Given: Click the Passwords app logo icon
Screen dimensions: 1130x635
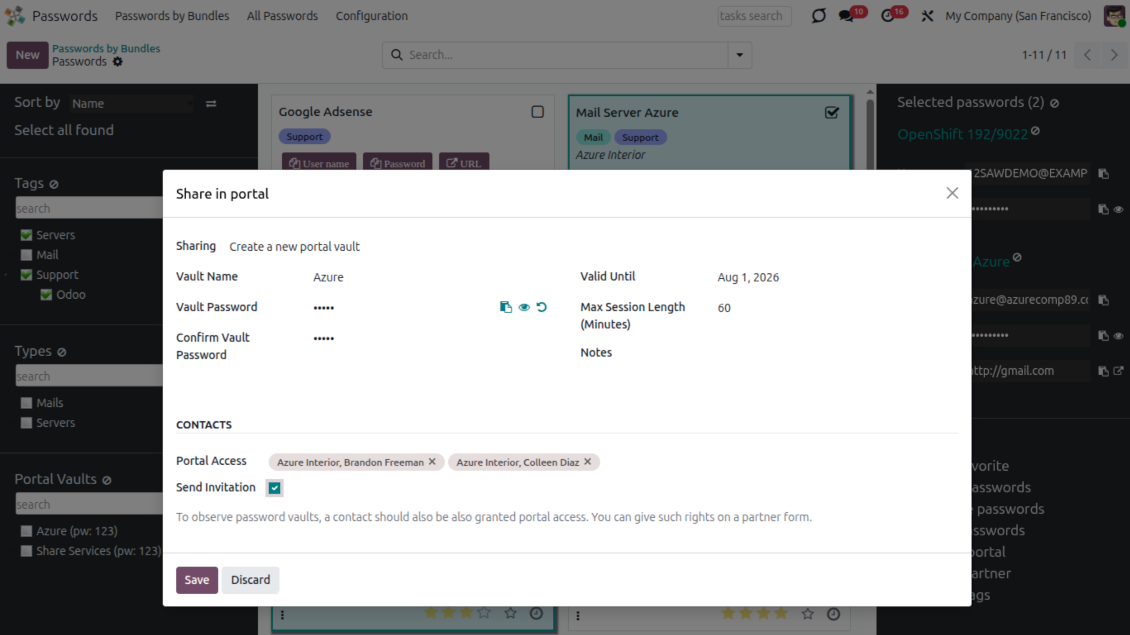Looking at the screenshot, I should pyautogui.click(x=15, y=16).
